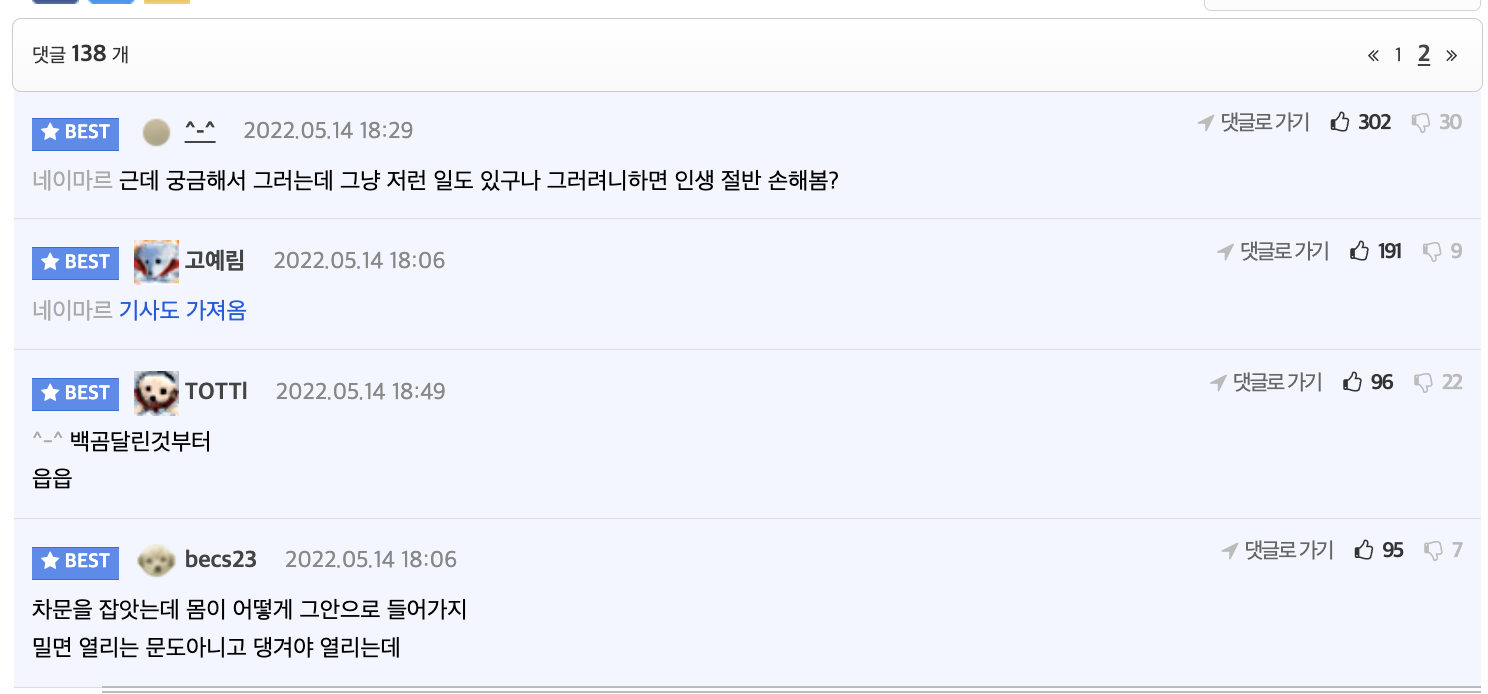Click 댓글로 가기 on becs23's comment
Screen dimensions: 1488x694
[1278, 550]
